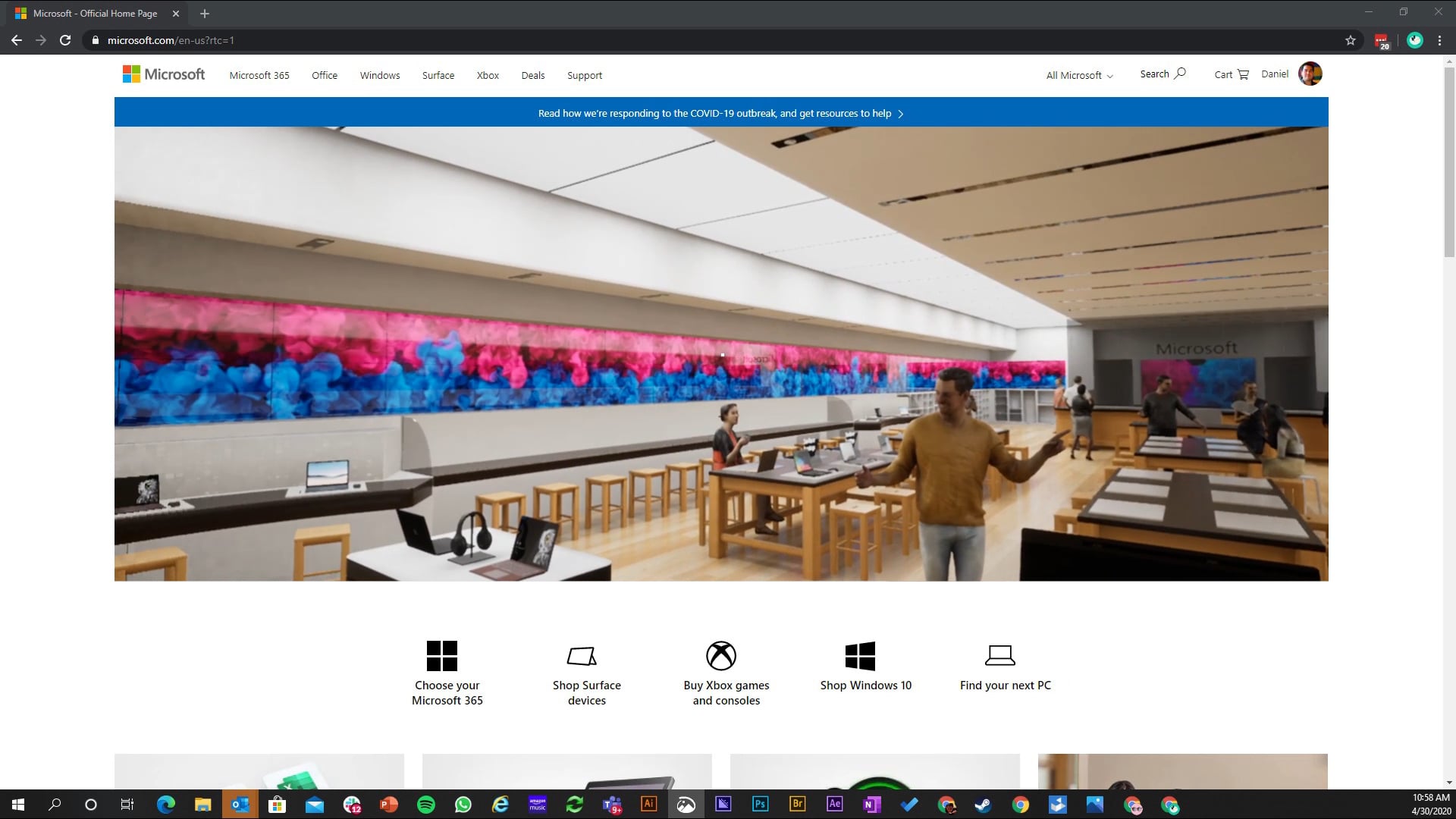Click the green Chrome profile avatar

1414,40
